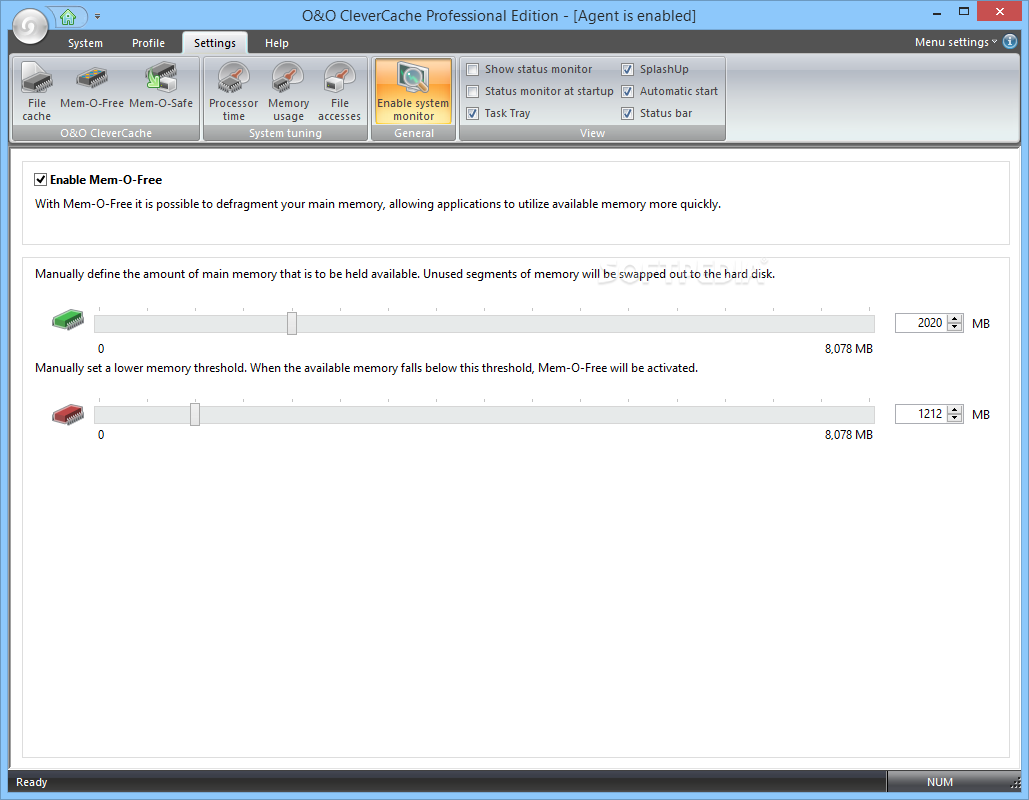The image size is (1029, 800).
Task: Switch to the System tab
Action: tap(85, 43)
